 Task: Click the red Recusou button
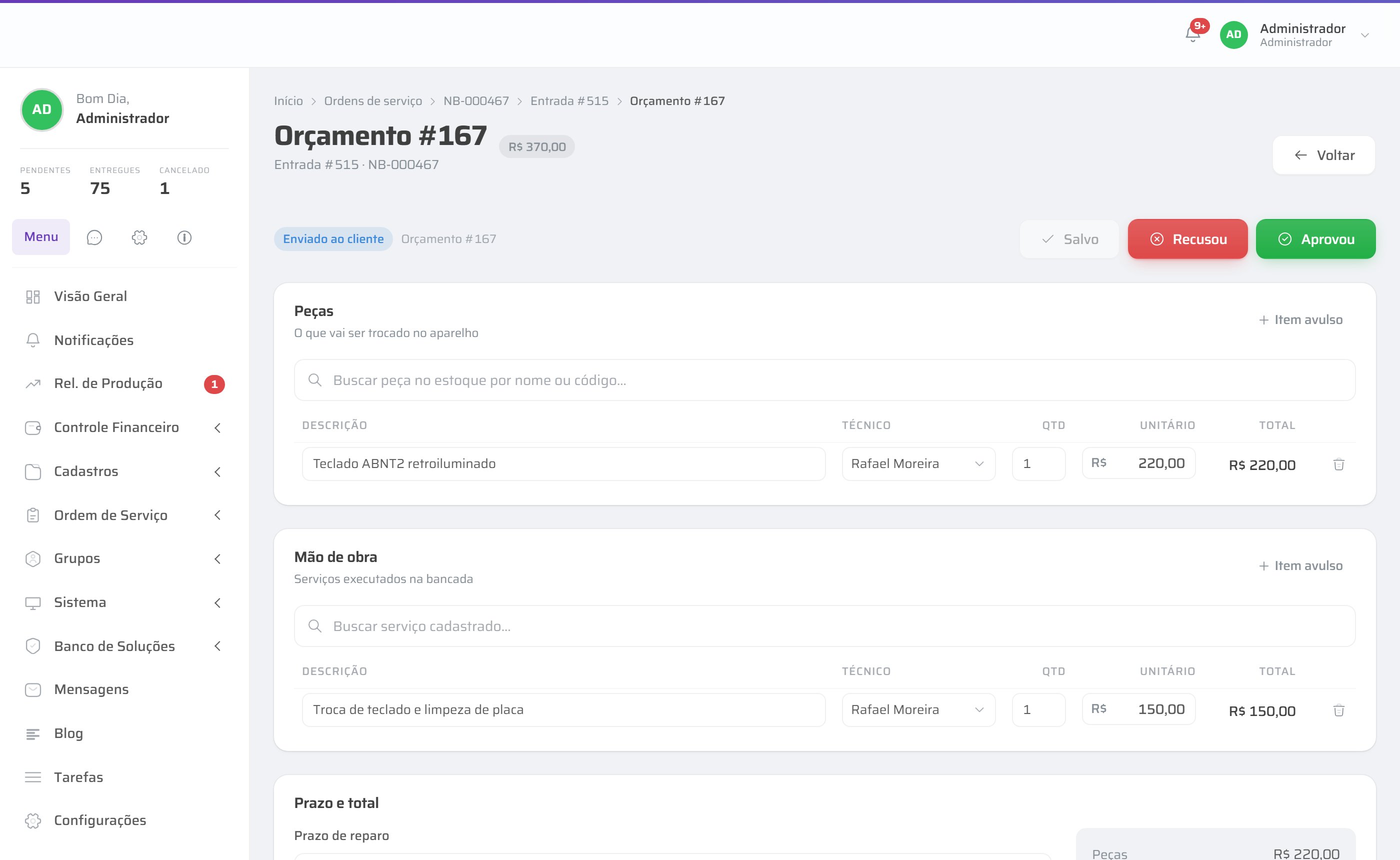(1187, 239)
